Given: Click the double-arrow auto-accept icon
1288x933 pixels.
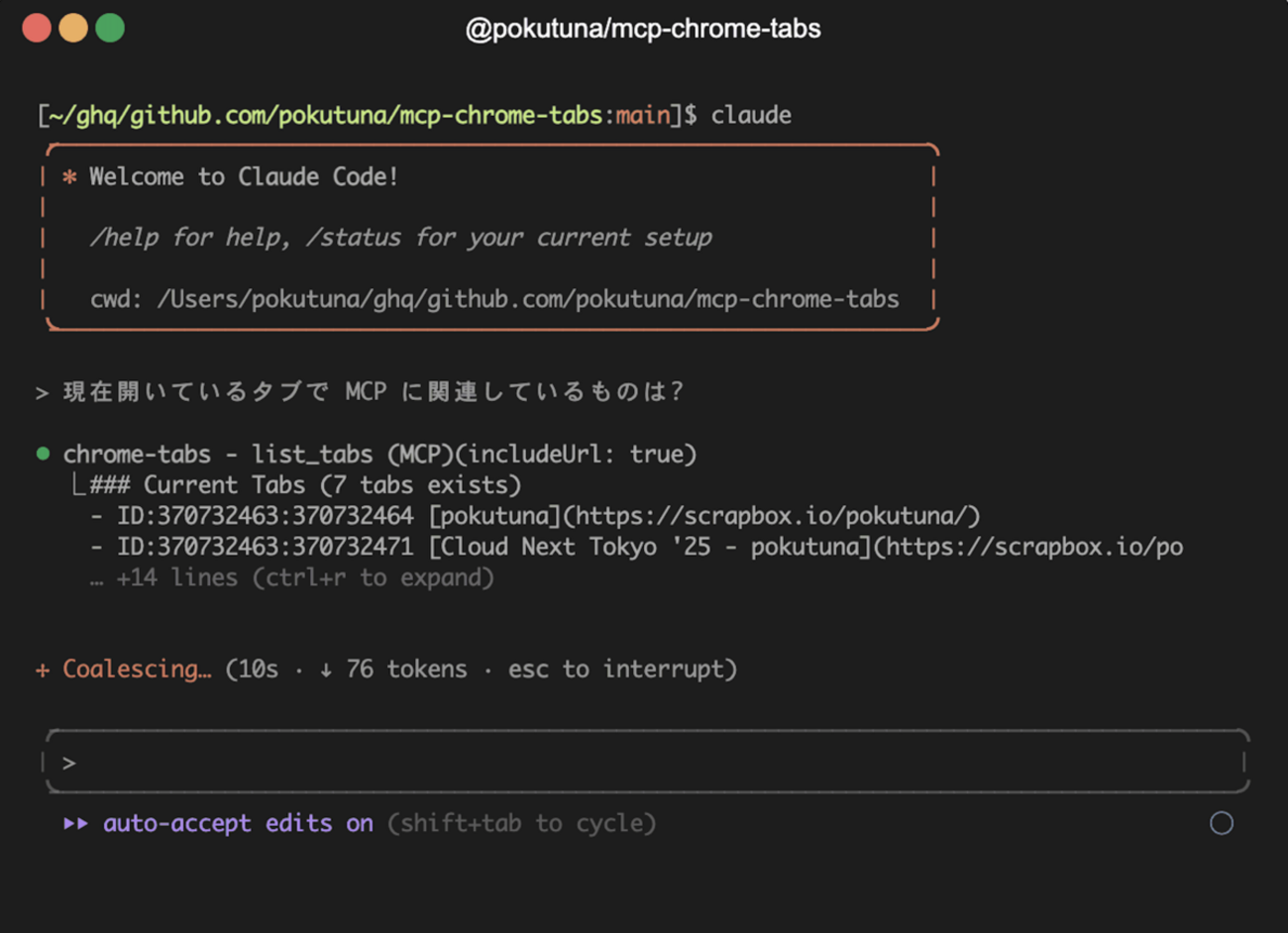Looking at the screenshot, I should point(75,823).
